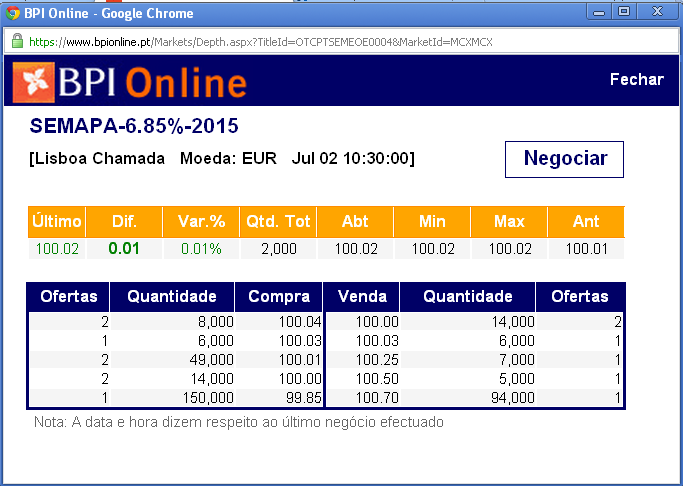The image size is (683, 486).
Task: Click sell quantity 7,000
Action: coord(517,360)
